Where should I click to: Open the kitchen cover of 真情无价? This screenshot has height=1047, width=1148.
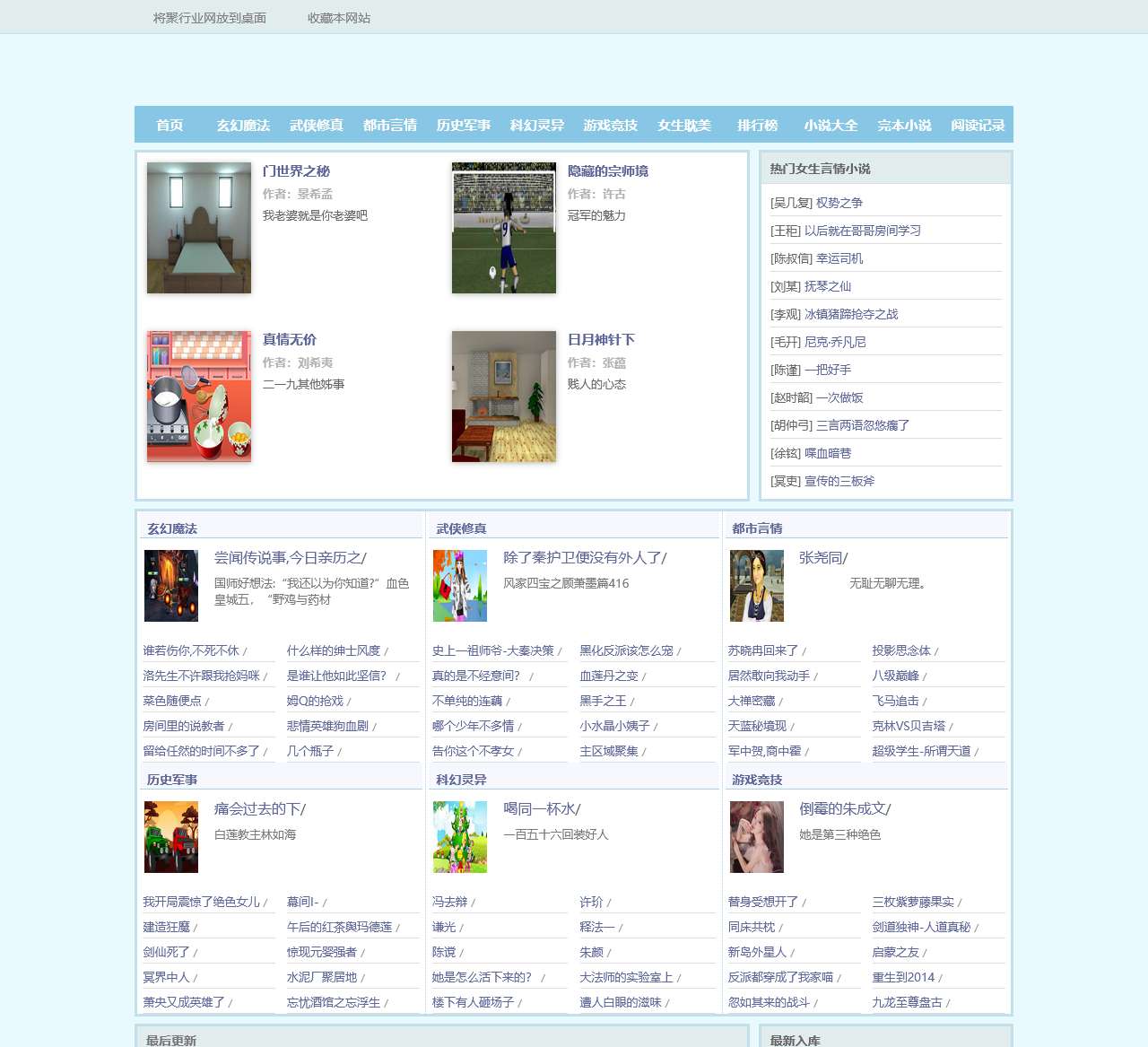[199, 397]
